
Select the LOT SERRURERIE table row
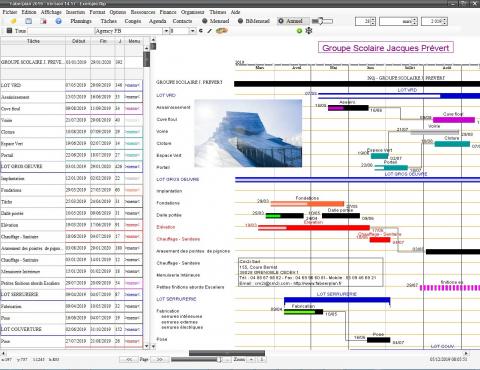click(x=72, y=294)
